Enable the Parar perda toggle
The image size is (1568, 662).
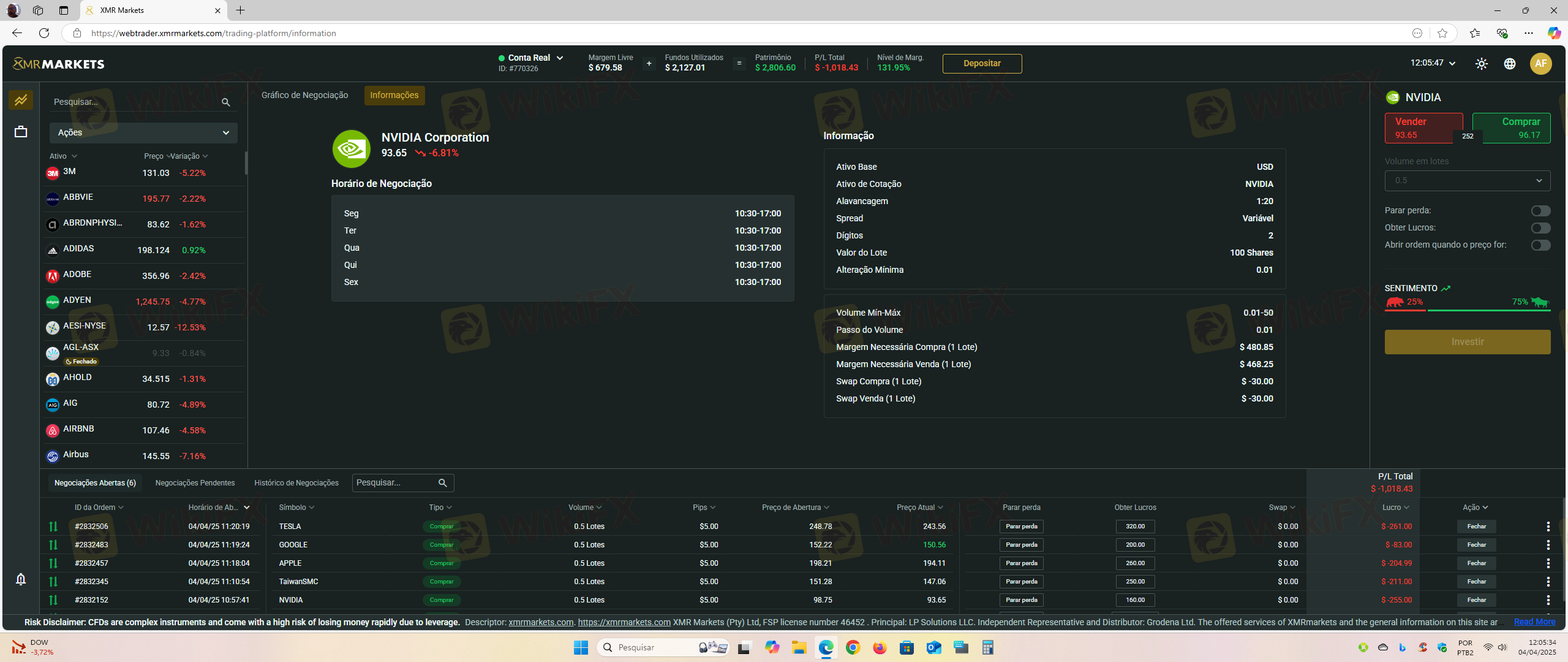click(1540, 211)
